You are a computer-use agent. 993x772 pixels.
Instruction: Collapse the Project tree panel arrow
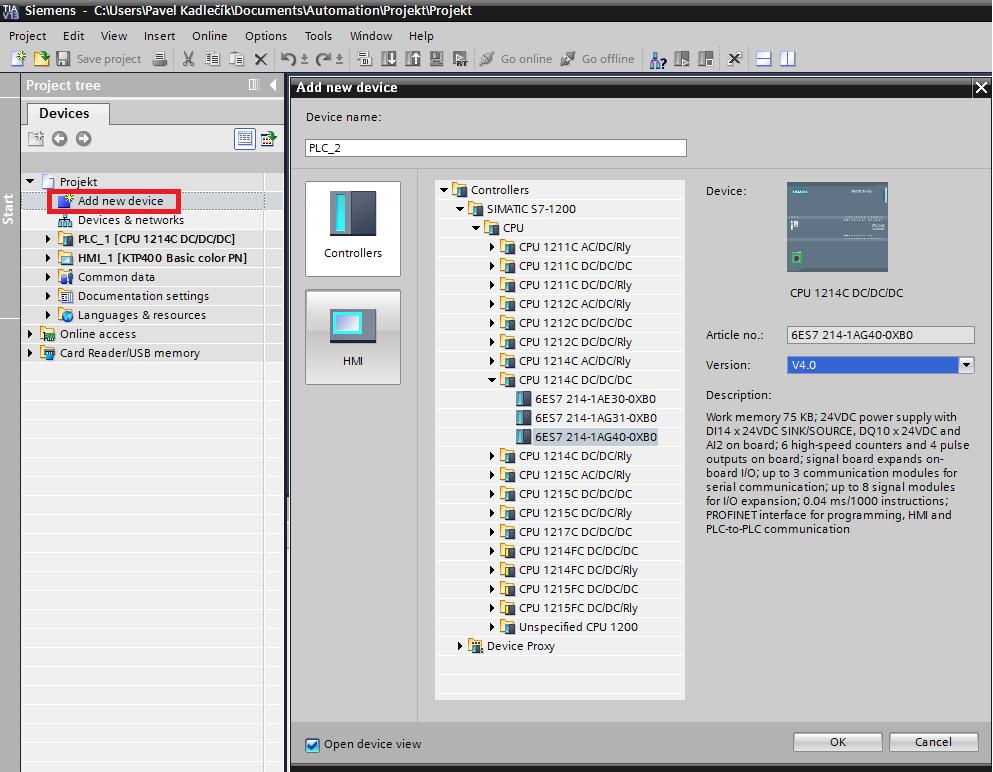pyautogui.click(x=273, y=85)
